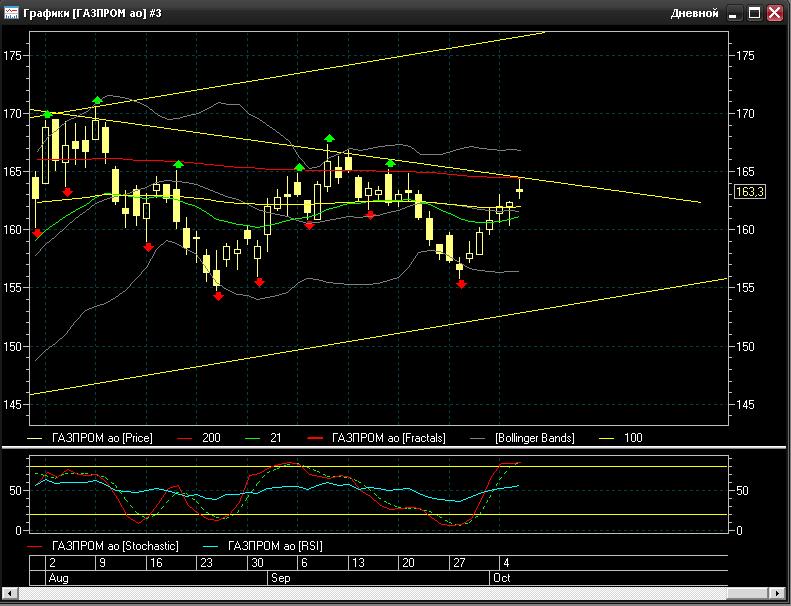Click the 175 value on left price axis
The height and width of the screenshot is (606, 791).
click(x=13, y=56)
